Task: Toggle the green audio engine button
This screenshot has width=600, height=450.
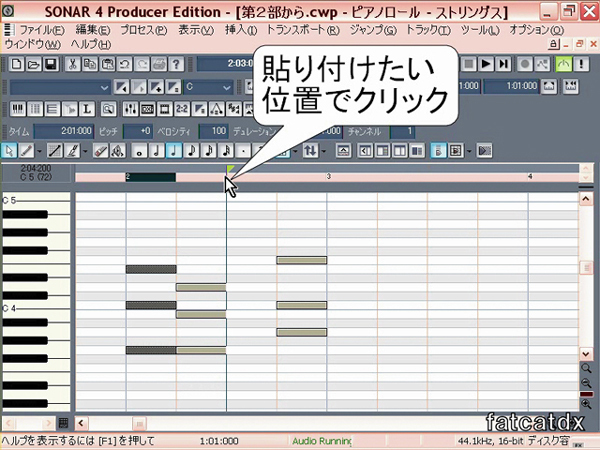Action: pos(564,64)
